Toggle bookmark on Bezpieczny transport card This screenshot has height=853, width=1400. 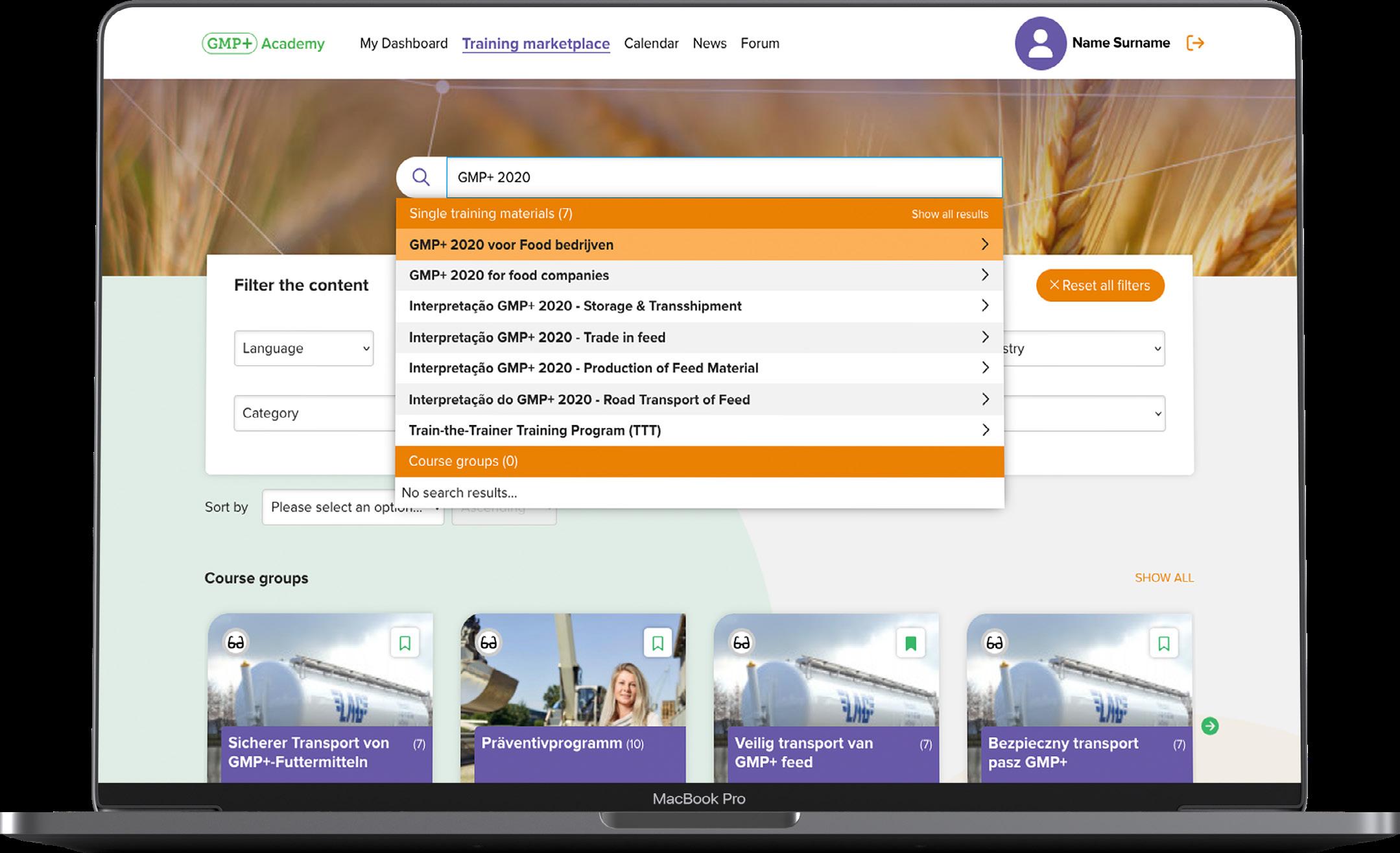(1163, 643)
